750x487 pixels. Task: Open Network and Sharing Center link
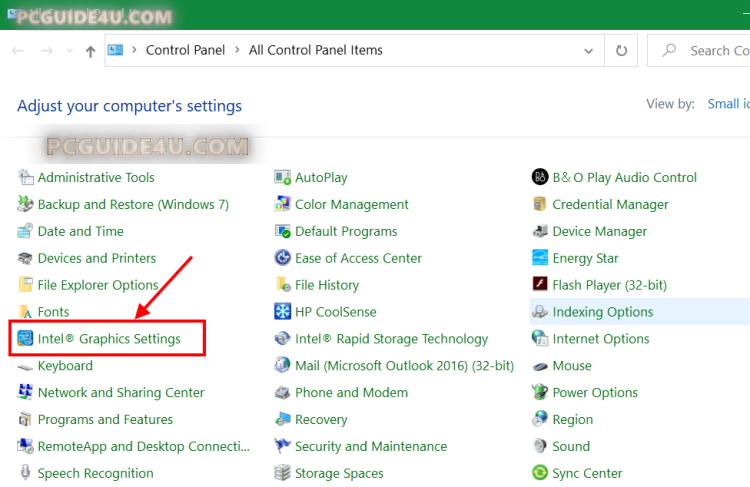click(120, 393)
